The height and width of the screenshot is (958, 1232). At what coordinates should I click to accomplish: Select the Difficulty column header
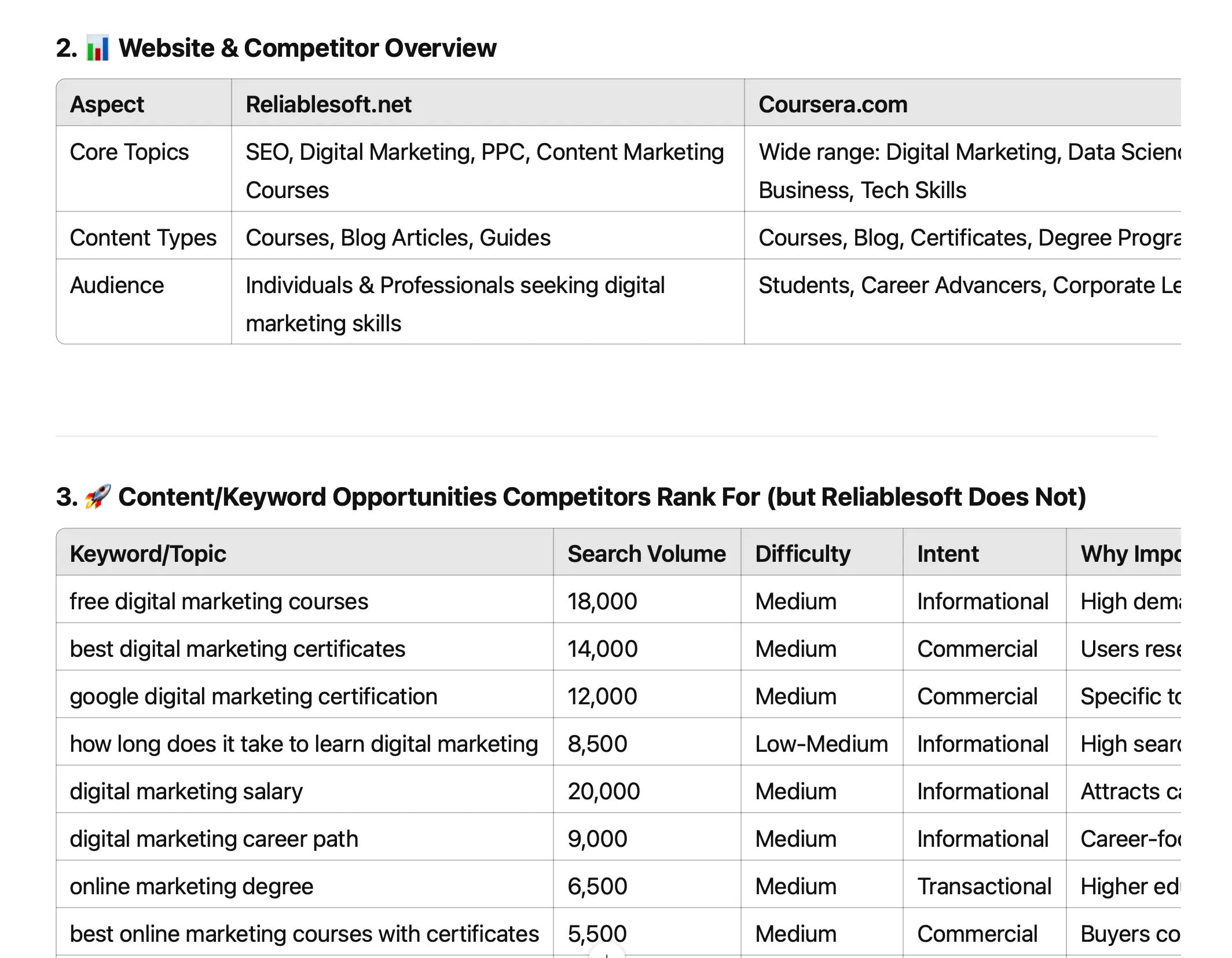[802, 554]
